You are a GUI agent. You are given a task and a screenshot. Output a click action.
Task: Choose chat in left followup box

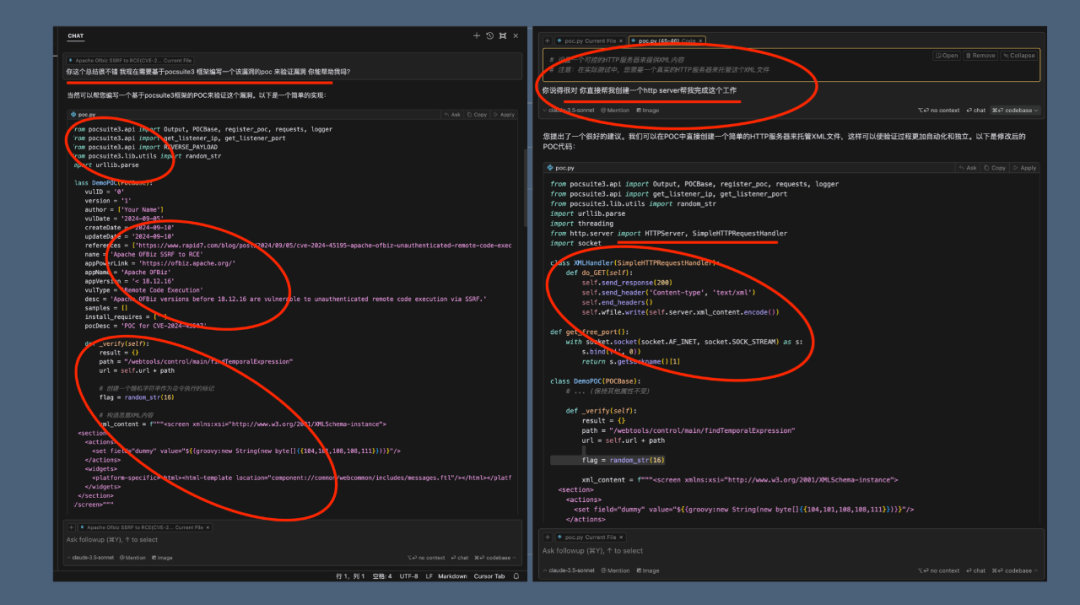click(460, 557)
